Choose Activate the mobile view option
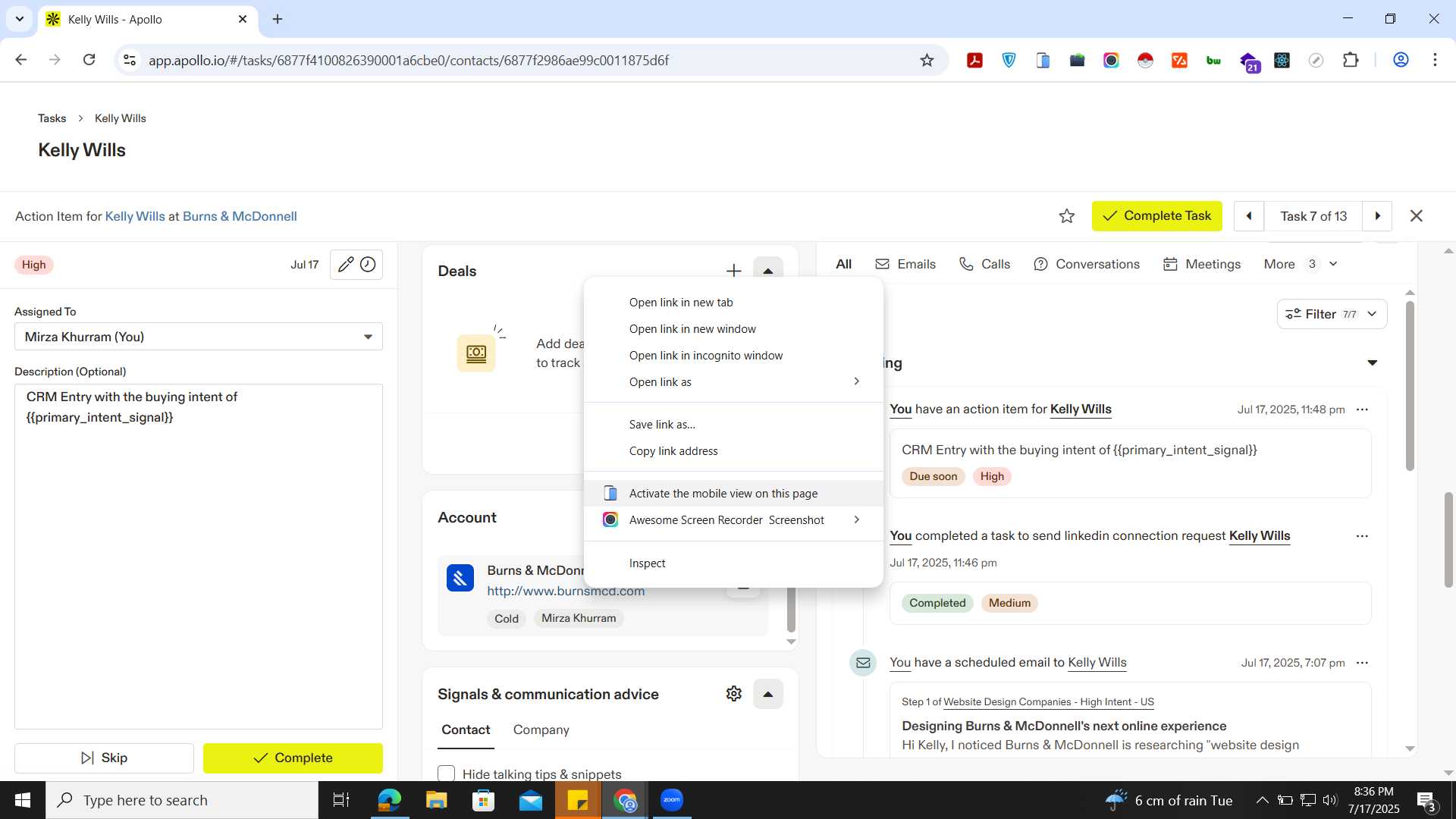Screen dimensions: 1456x819 coord(733,493)
